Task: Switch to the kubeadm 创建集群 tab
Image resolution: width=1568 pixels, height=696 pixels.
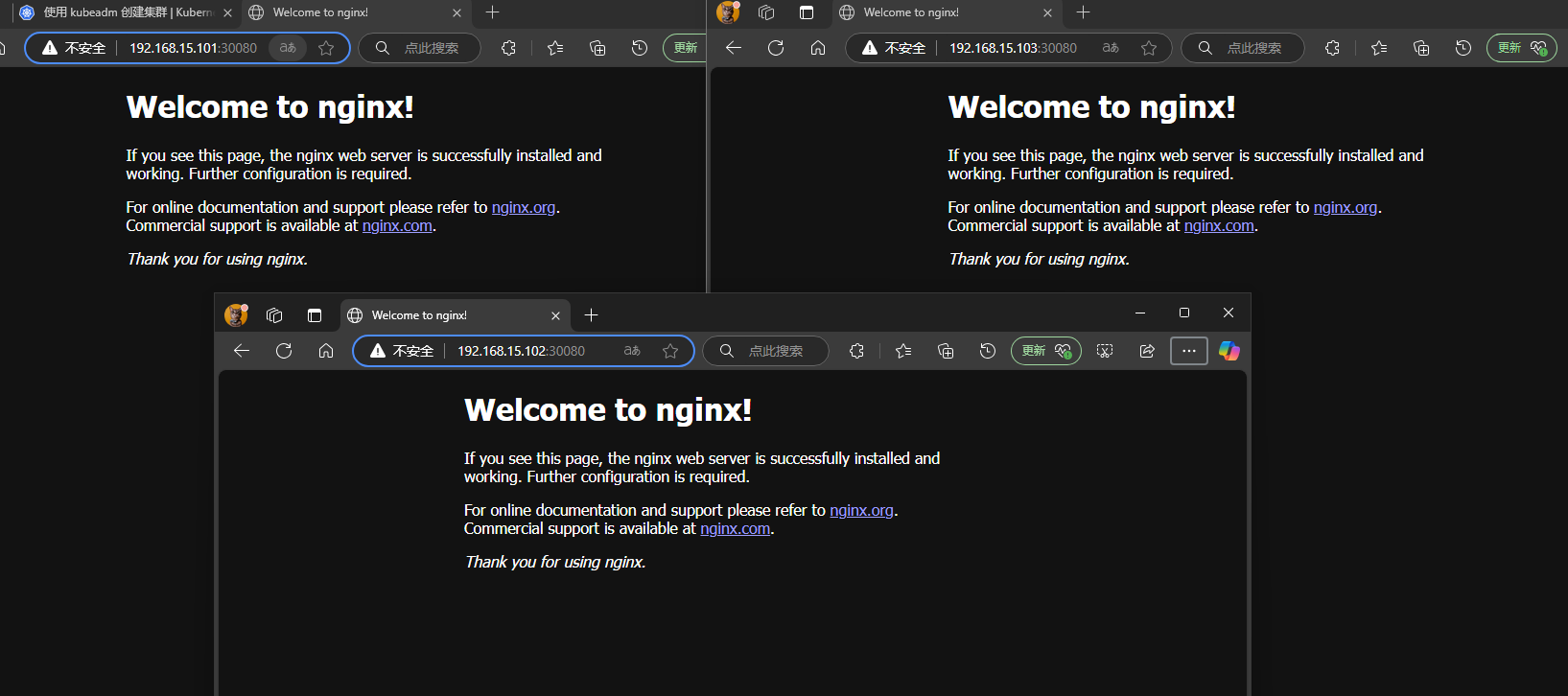Action: 126,12
